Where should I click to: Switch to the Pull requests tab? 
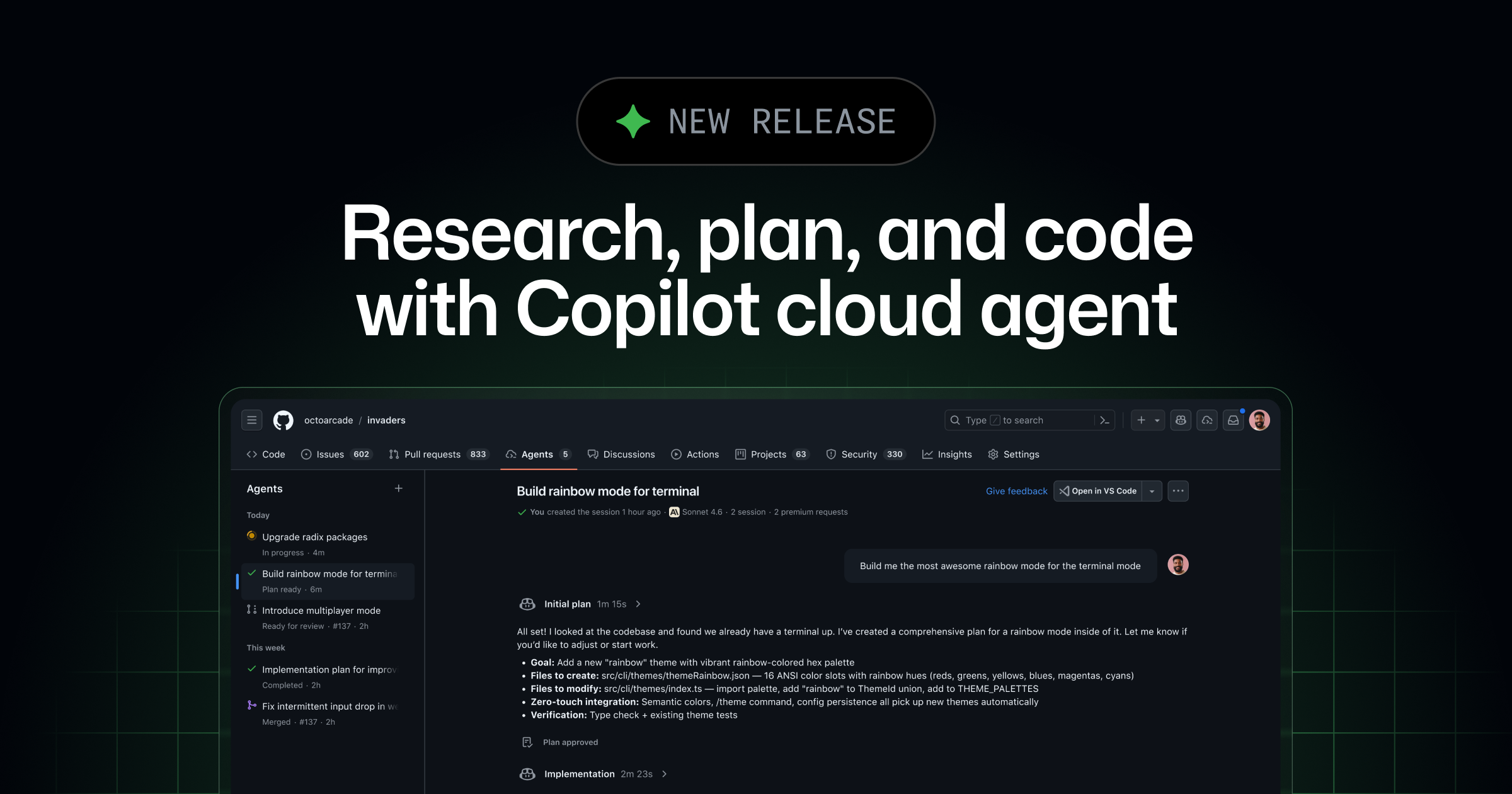click(433, 454)
